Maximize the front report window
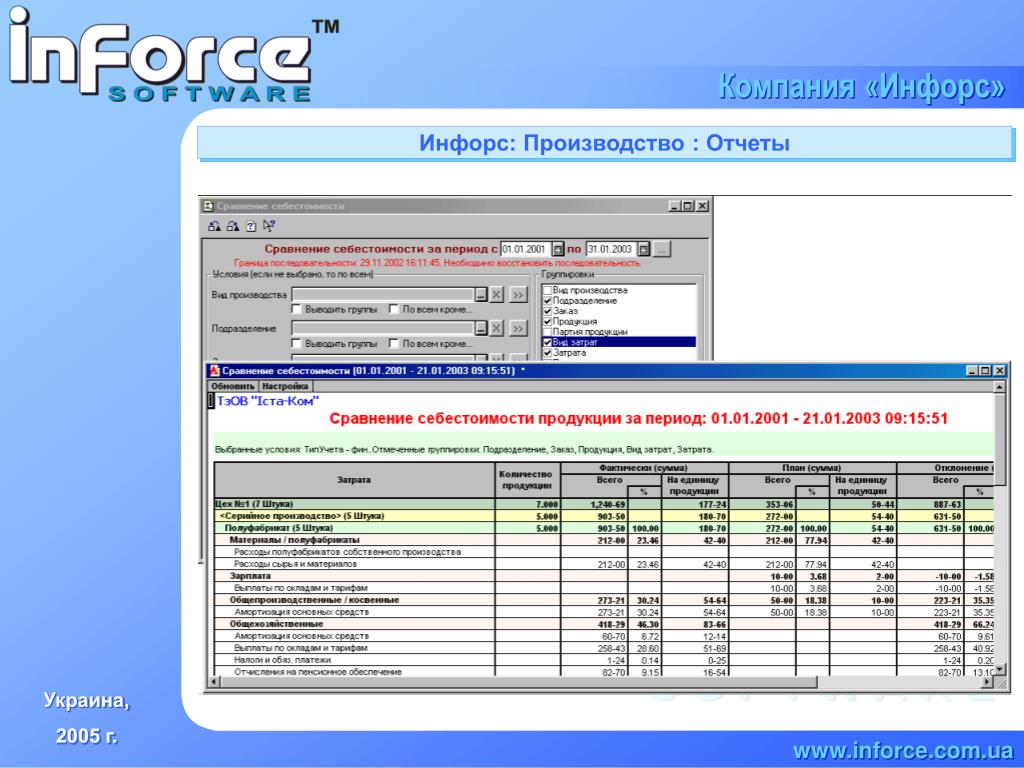 pyautogui.click(x=985, y=370)
